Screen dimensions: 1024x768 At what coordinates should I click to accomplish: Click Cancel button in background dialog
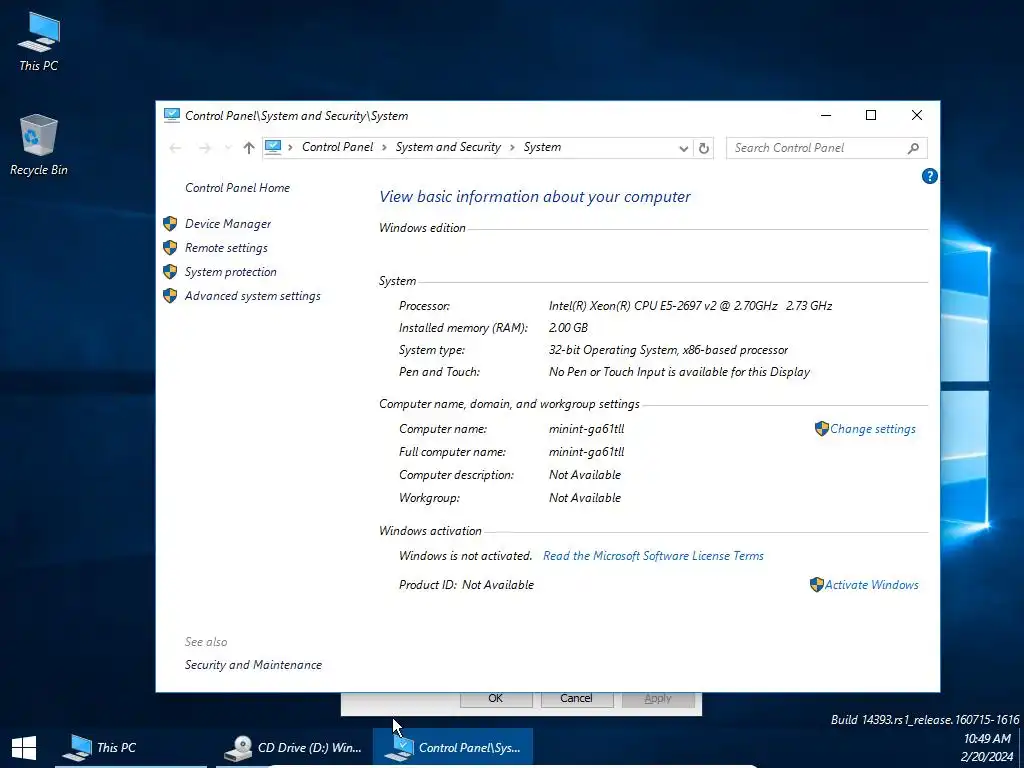click(x=576, y=698)
